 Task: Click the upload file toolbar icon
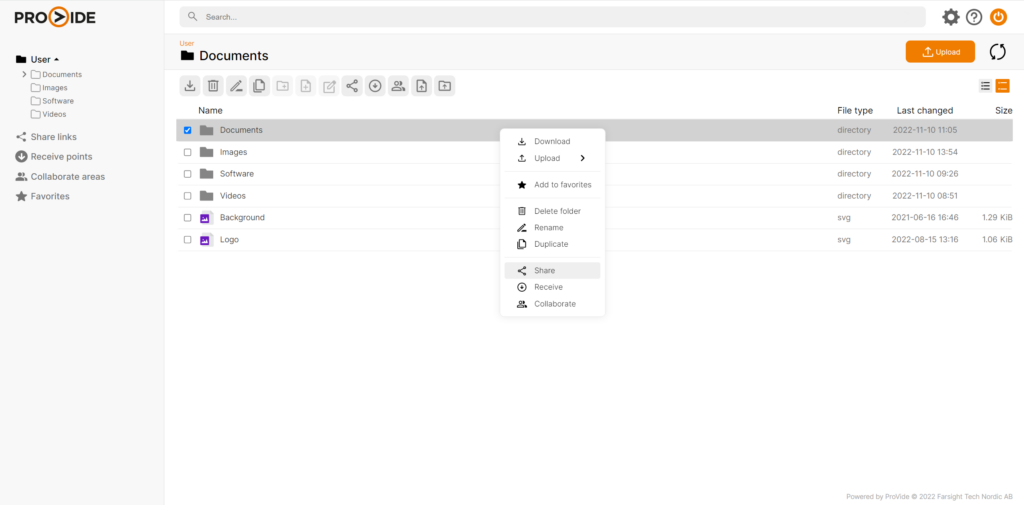click(421, 86)
